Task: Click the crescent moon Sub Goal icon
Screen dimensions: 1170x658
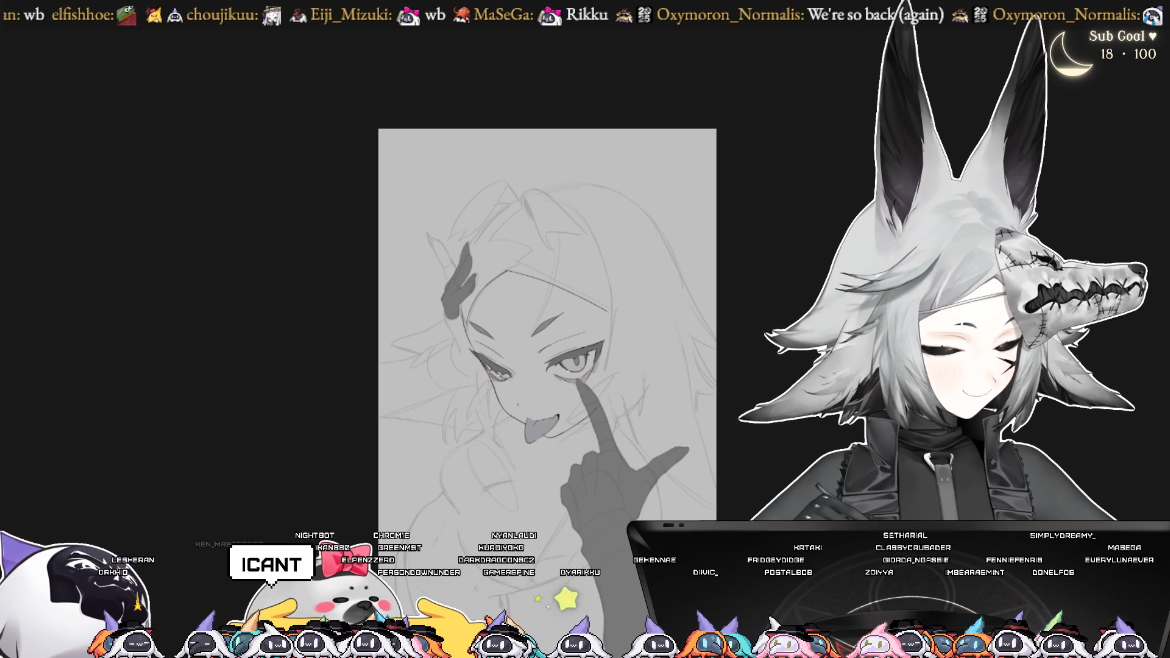Action: click(x=1070, y=54)
